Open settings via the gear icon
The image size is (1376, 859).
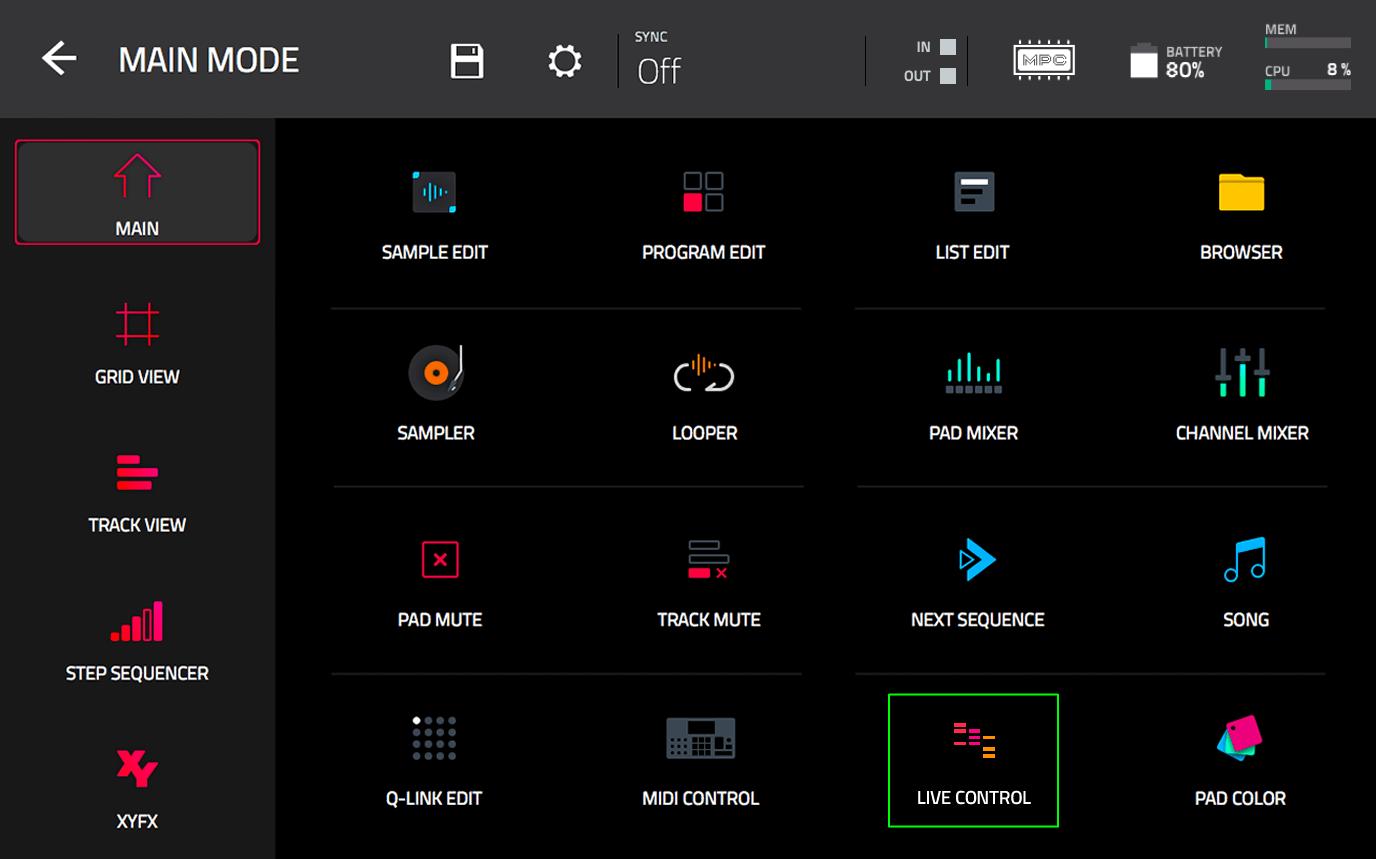[x=565, y=61]
